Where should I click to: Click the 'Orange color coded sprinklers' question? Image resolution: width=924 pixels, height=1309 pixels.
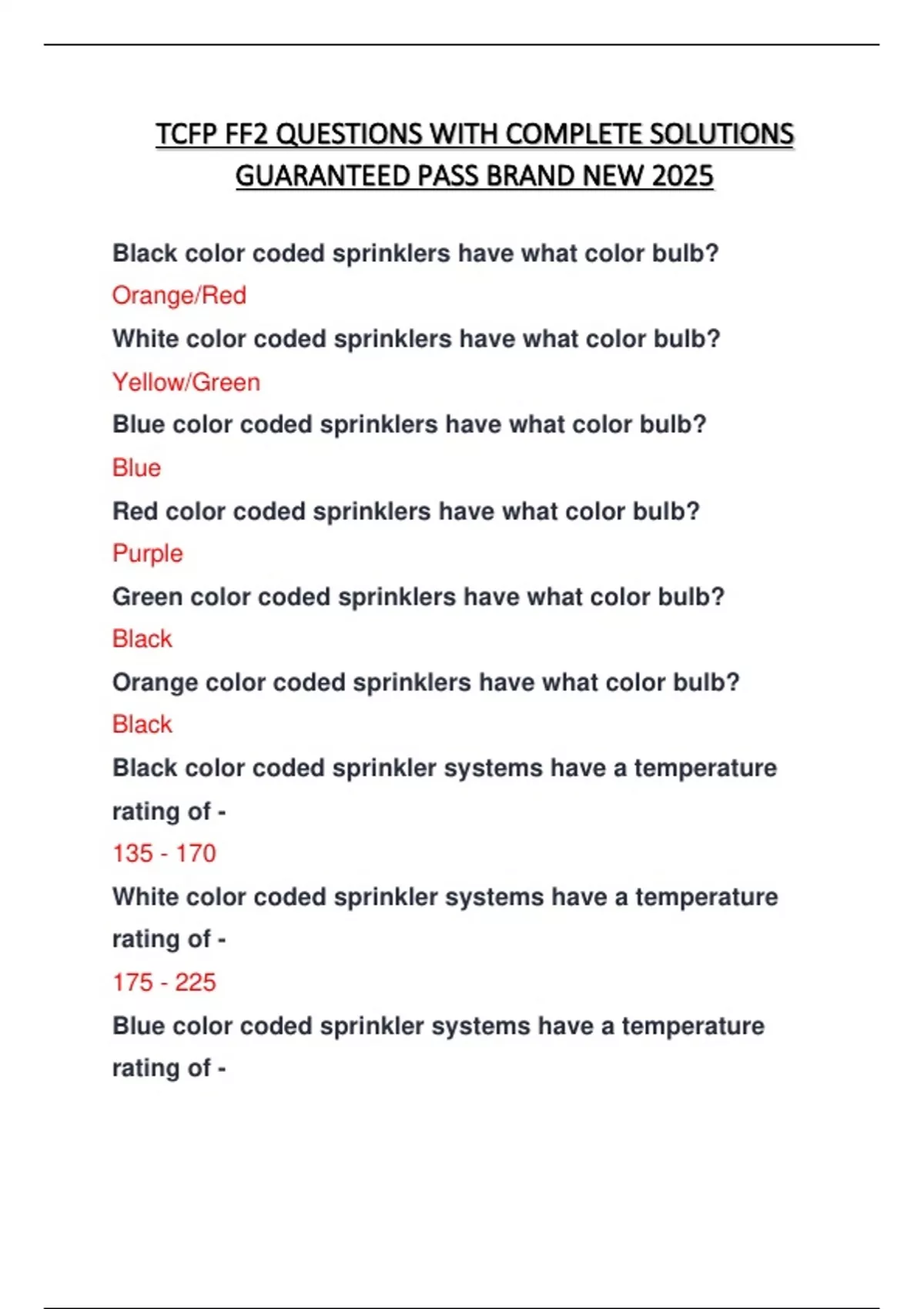click(x=426, y=682)
